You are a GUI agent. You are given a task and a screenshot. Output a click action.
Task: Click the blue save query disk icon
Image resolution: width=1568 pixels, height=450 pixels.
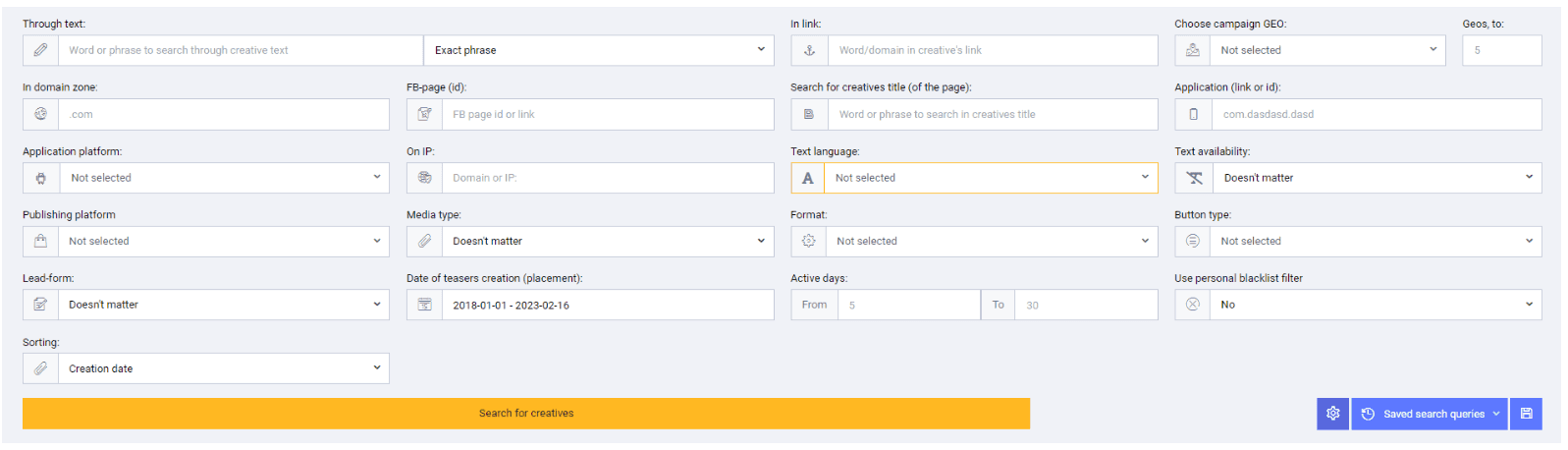[x=1526, y=414]
